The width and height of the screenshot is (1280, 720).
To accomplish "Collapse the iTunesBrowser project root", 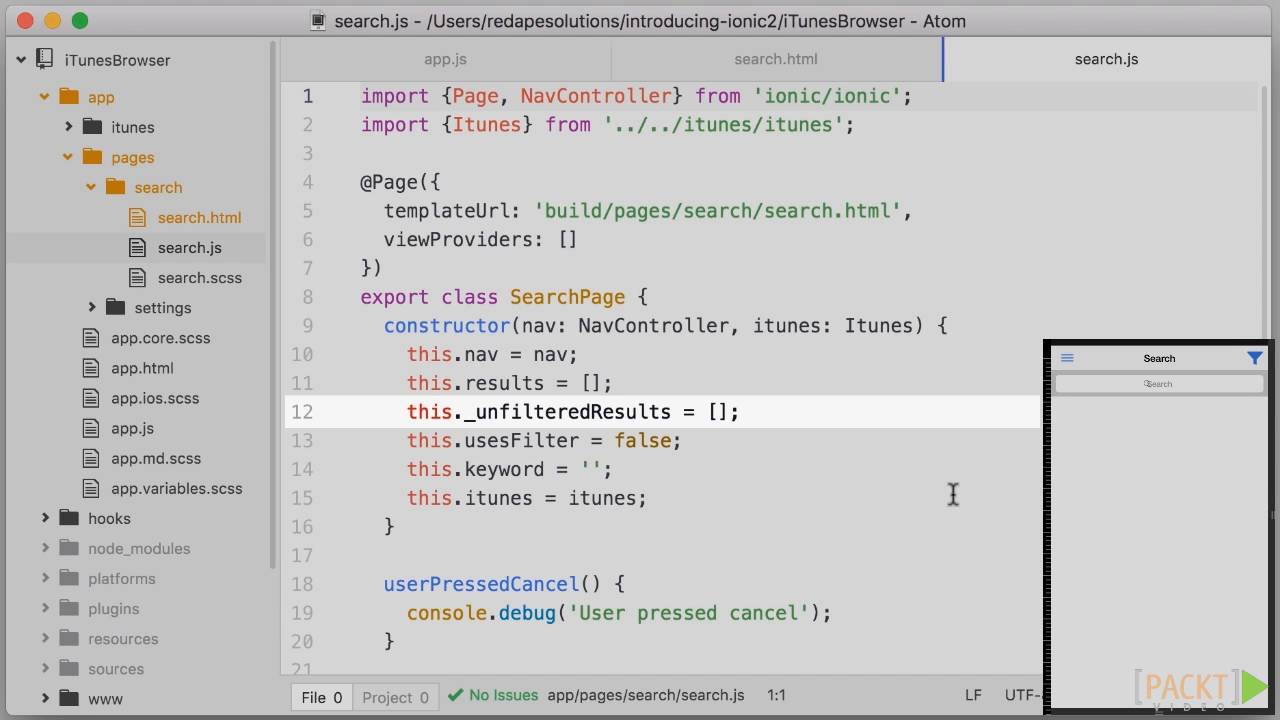I will (x=21, y=59).
